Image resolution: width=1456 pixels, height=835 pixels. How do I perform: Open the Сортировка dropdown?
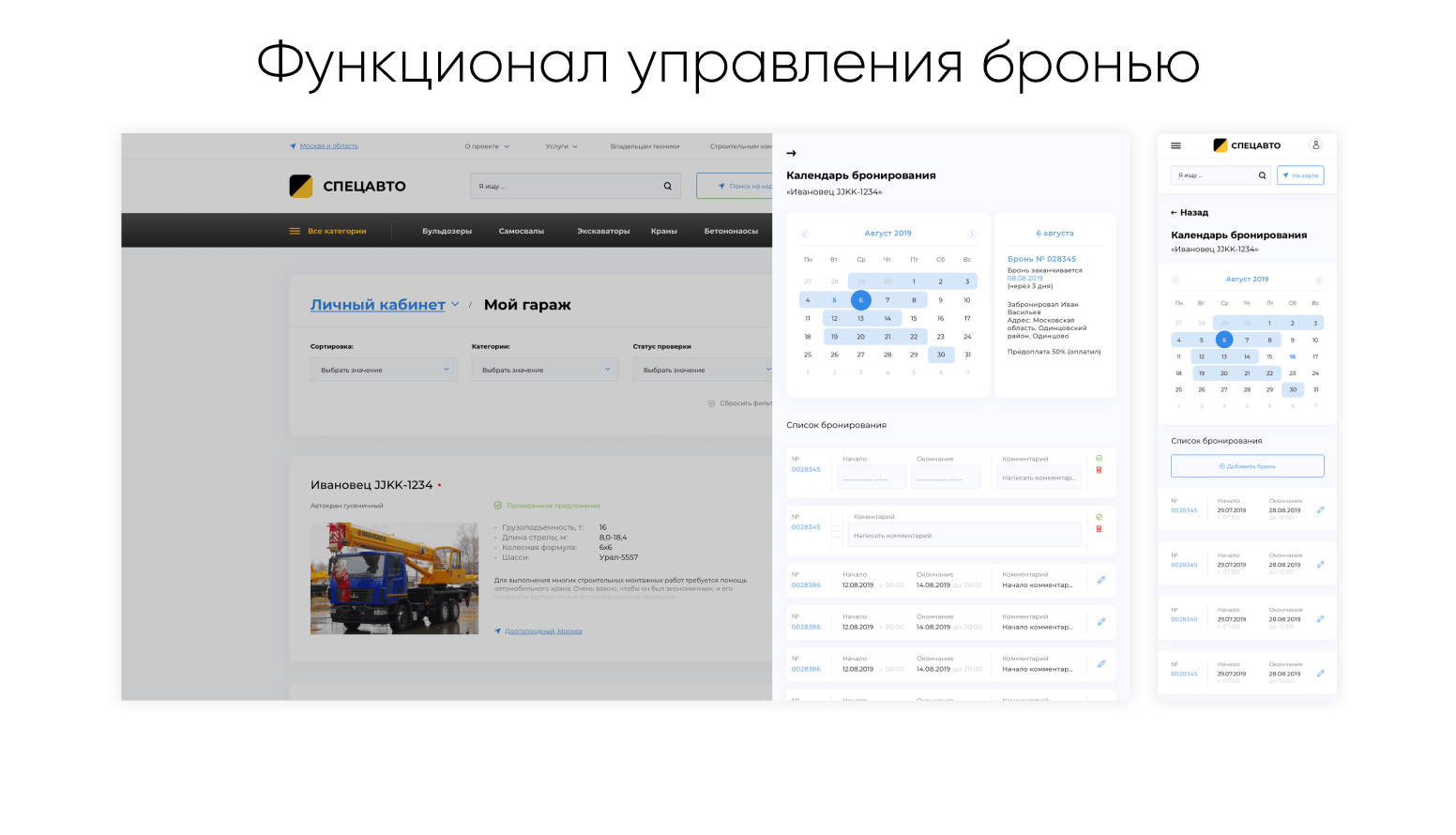[383, 370]
